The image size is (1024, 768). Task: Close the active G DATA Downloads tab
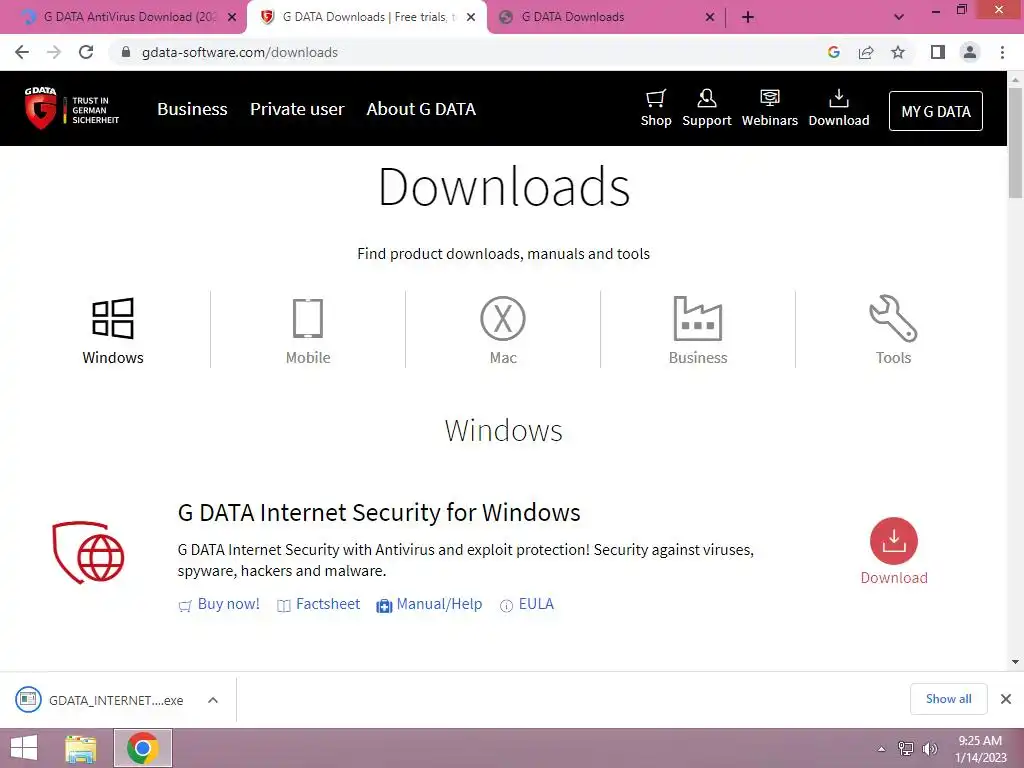pyautogui.click(x=471, y=17)
